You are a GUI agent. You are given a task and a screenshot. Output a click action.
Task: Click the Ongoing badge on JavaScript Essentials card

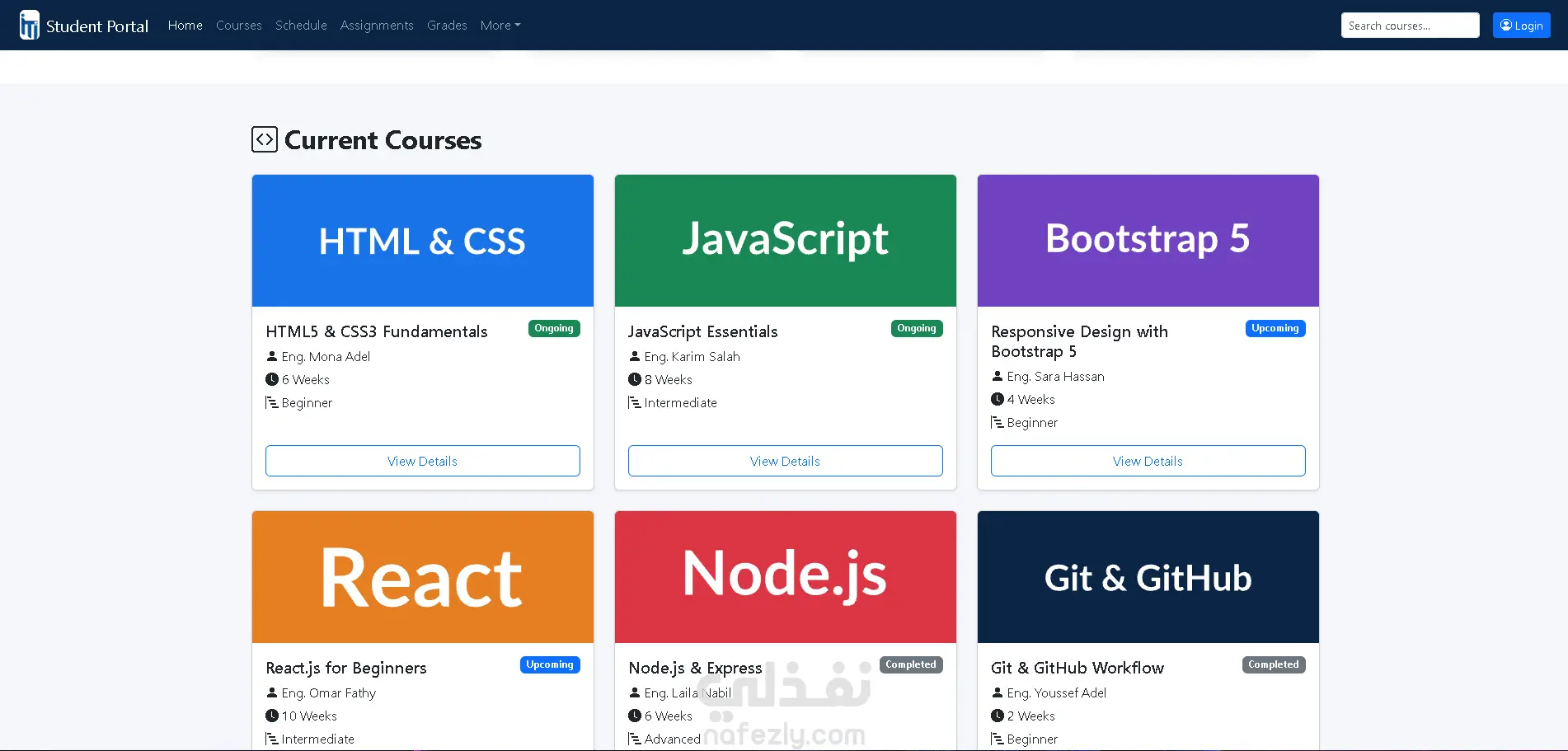(917, 328)
